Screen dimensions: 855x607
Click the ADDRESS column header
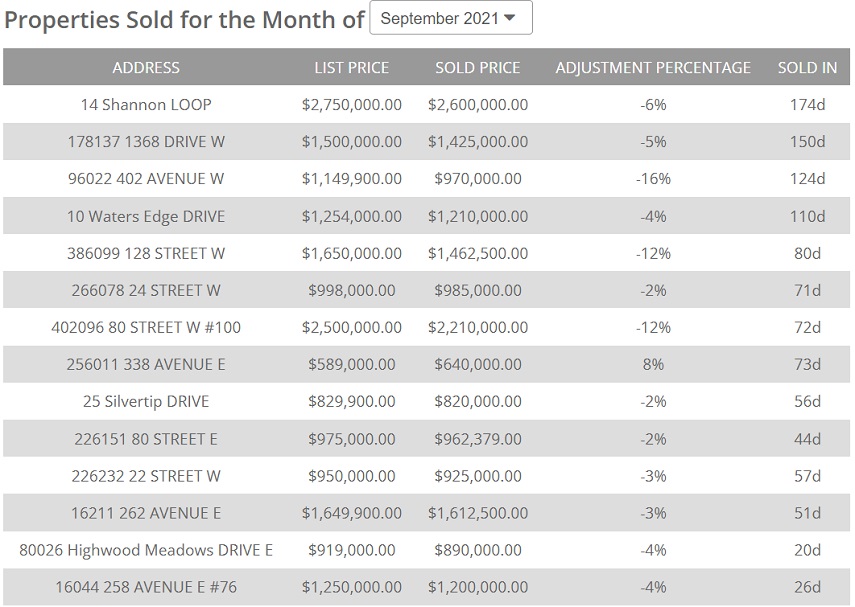tap(146, 68)
